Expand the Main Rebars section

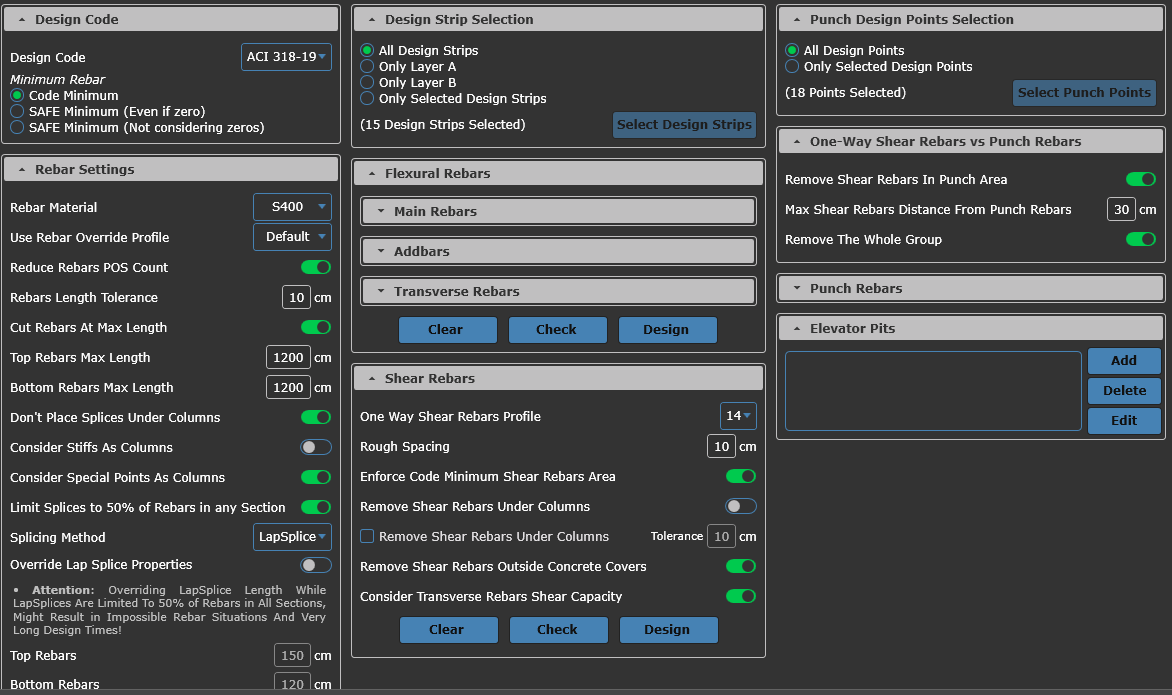coord(558,211)
